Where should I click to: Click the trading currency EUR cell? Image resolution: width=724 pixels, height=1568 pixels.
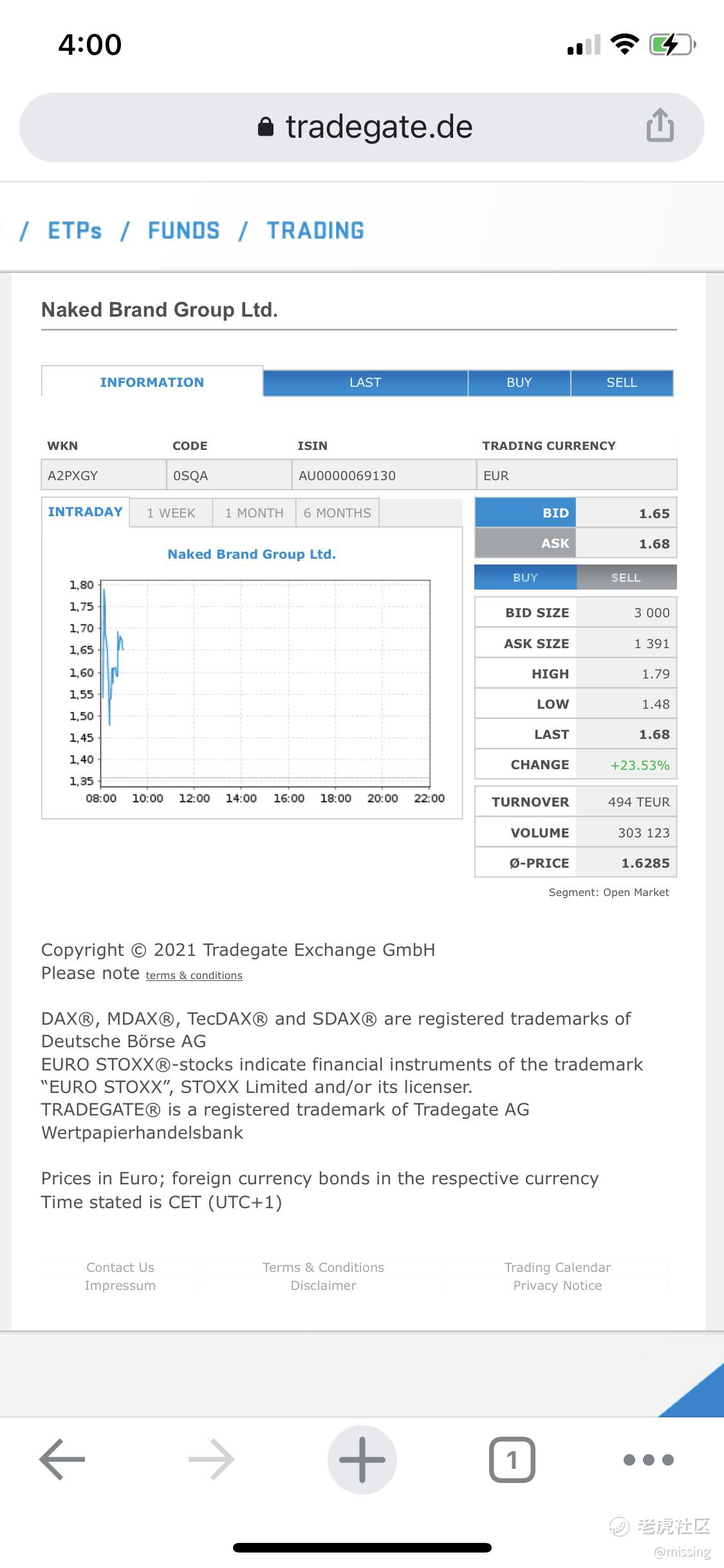(x=577, y=476)
